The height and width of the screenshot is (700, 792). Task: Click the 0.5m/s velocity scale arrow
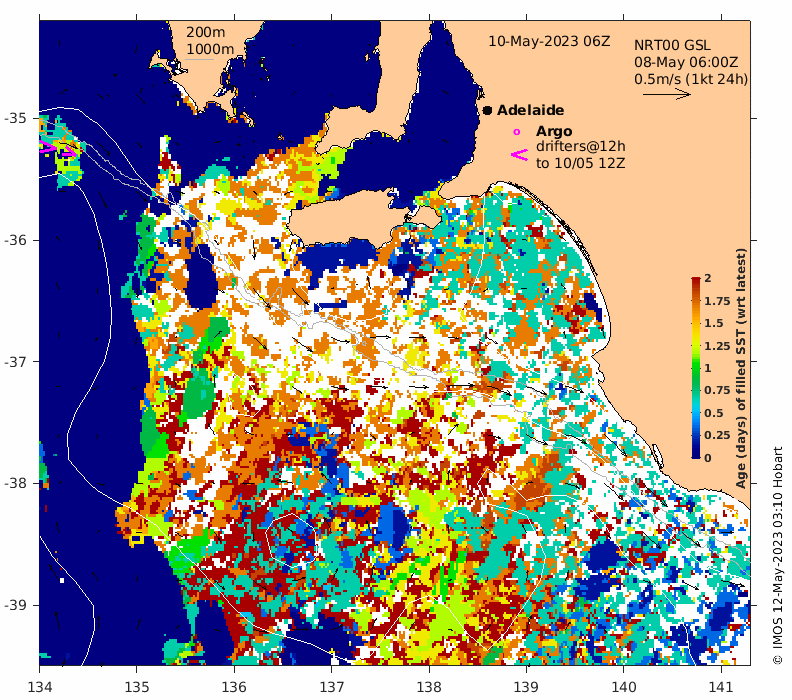tap(666, 94)
